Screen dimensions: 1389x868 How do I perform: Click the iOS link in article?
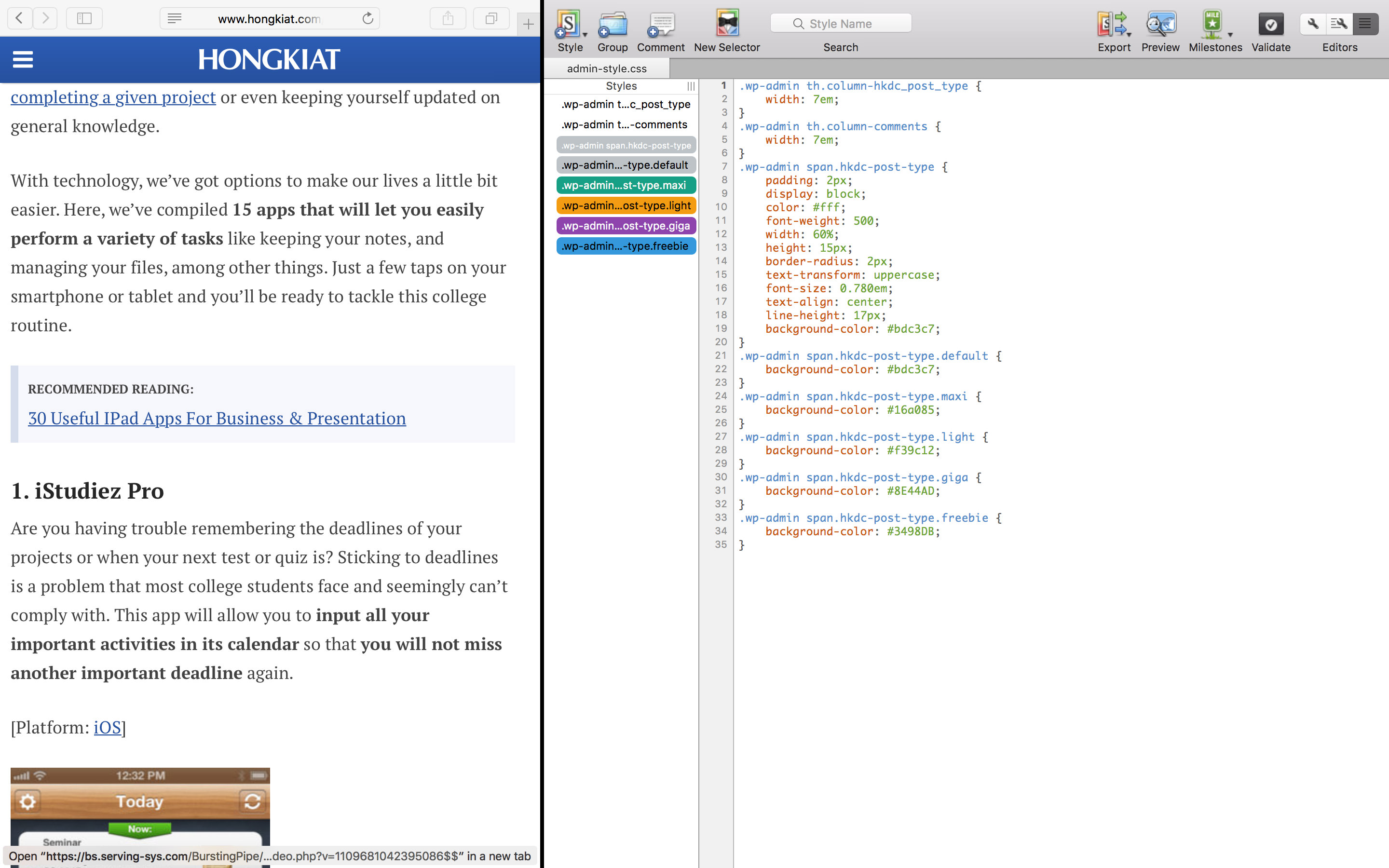pos(107,727)
